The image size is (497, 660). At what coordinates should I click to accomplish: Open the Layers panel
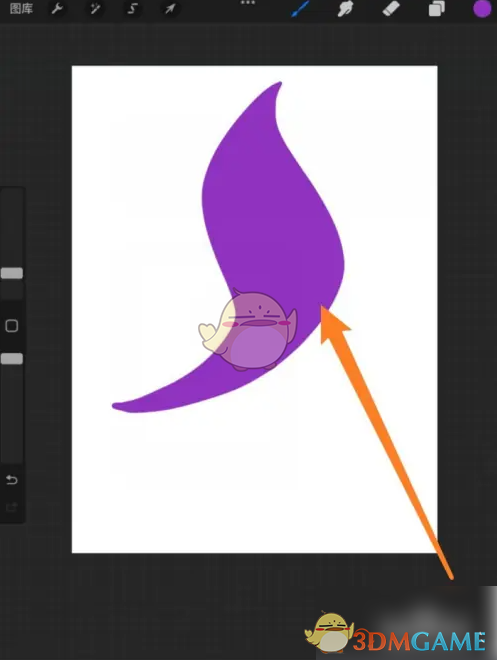pos(437,9)
